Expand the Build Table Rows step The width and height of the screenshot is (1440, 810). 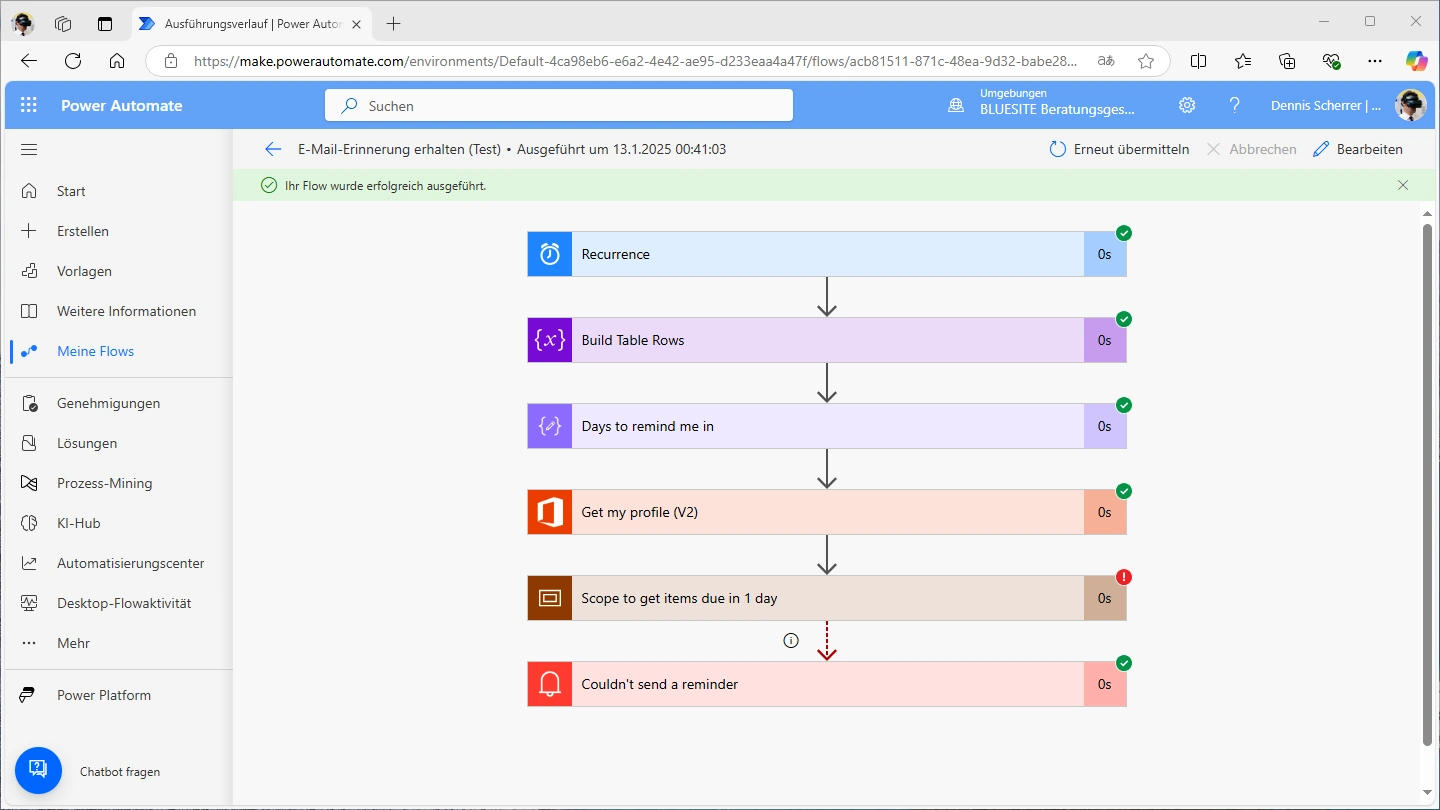point(826,340)
